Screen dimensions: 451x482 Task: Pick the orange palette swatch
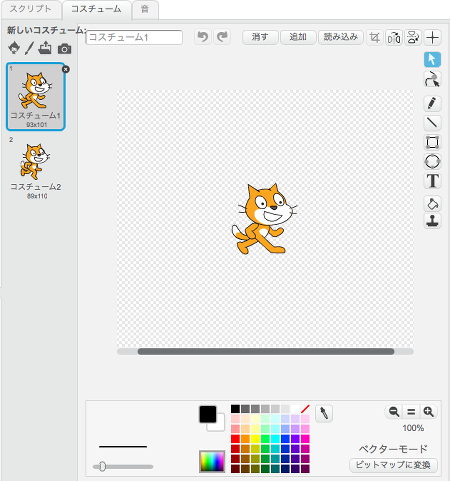[245, 439]
